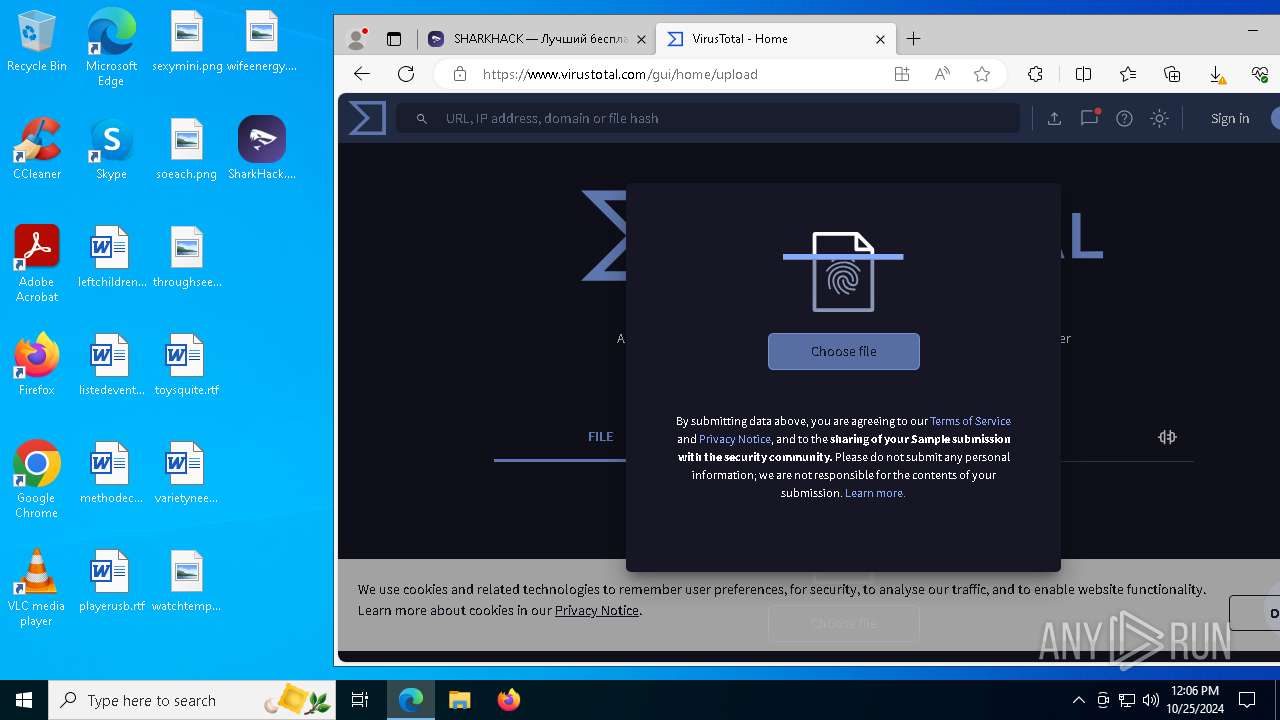Click the fingerprint file upload graphic

(843, 271)
